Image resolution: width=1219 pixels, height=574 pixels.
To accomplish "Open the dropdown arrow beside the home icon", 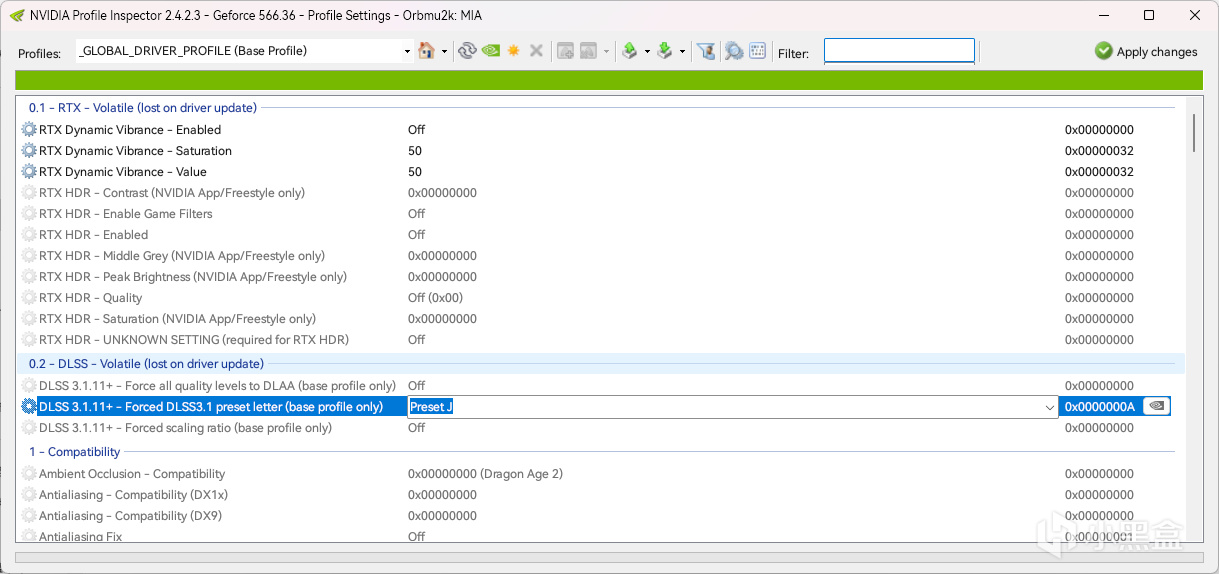I will point(444,51).
